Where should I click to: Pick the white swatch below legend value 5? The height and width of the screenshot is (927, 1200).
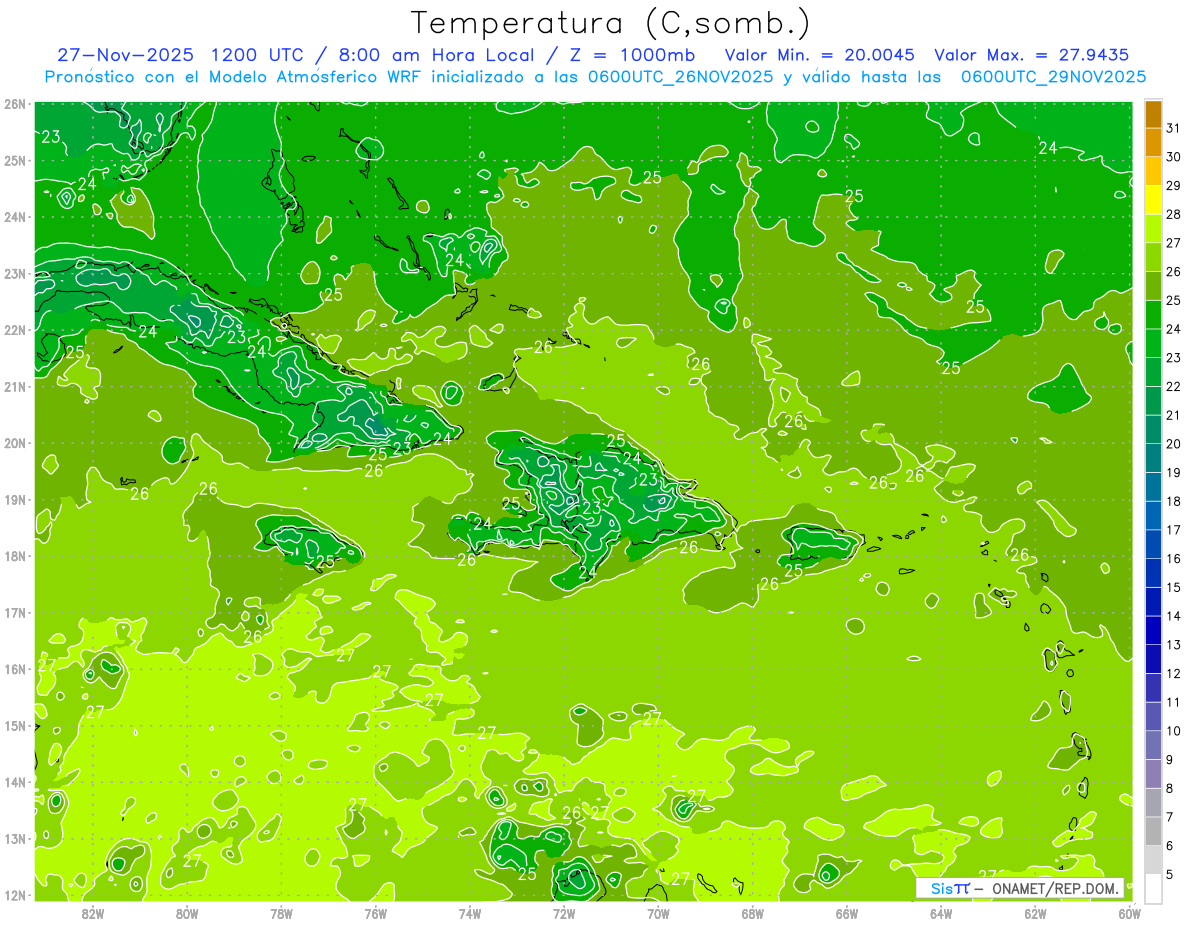(x=1153, y=888)
